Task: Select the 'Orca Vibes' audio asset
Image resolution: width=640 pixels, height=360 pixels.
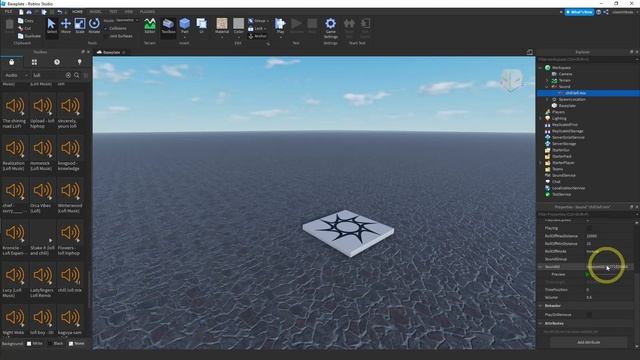Action: point(41,196)
